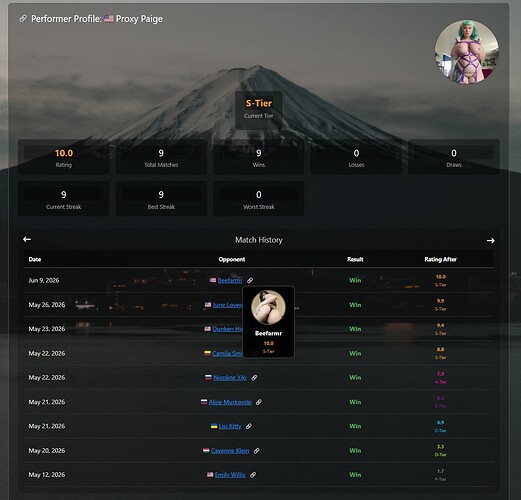Image resolution: width=521 pixels, height=500 pixels.
Task: Click the Beefarmr thumbnail in hover popup
Action: 268,307
